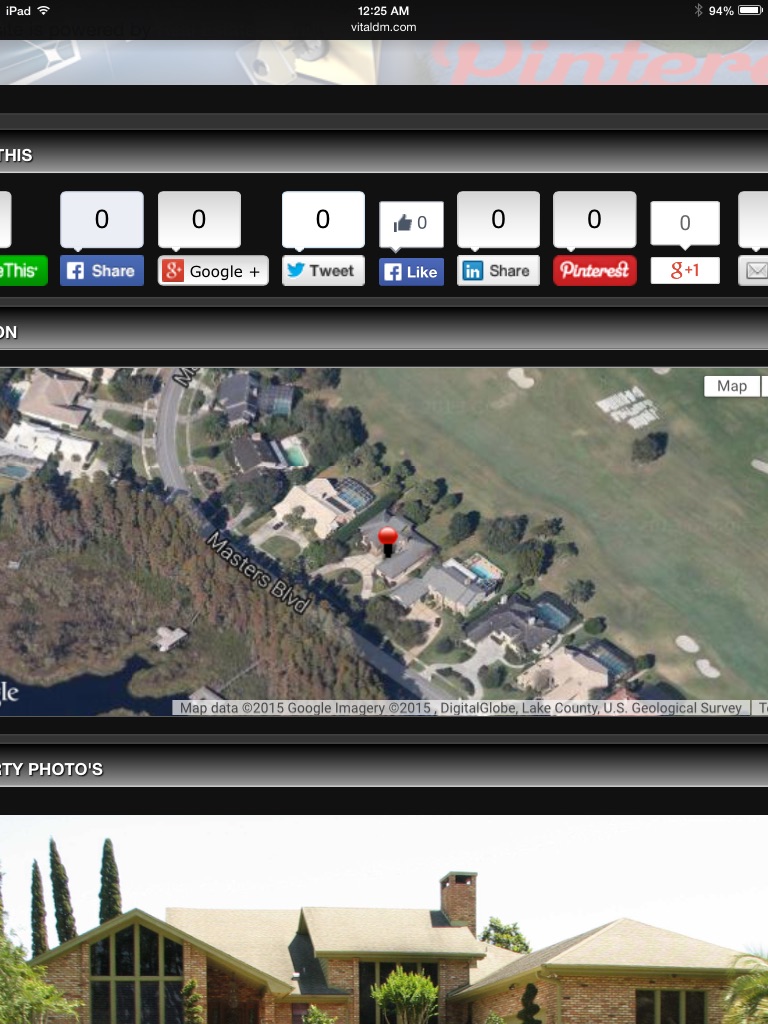This screenshot has height=1024, width=768.
Task: Share the page via LinkedIn Share button
Action: (x=498, y=270)
